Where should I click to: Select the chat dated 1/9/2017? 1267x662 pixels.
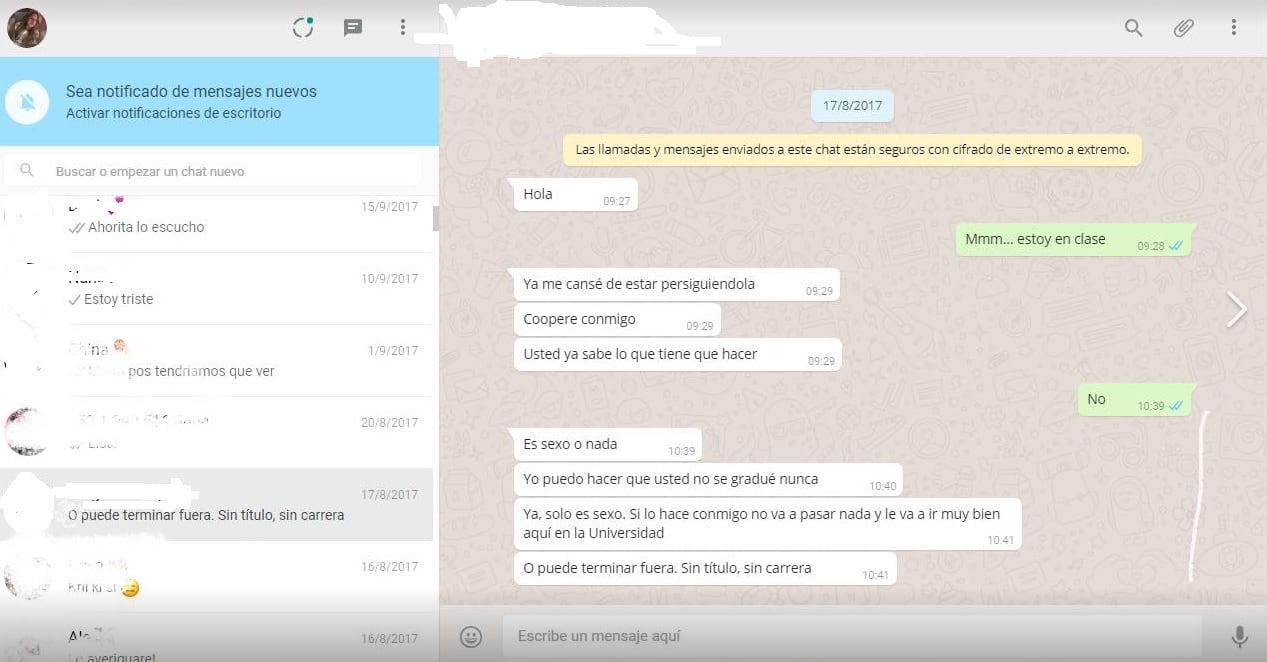tap(220, 361)
